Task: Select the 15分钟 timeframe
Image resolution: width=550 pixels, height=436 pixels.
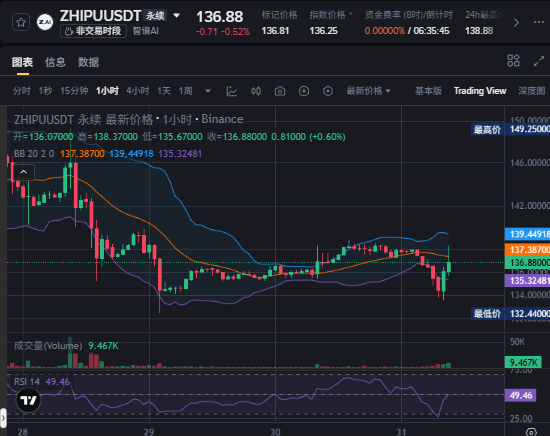Action: [x=74, y=91]
